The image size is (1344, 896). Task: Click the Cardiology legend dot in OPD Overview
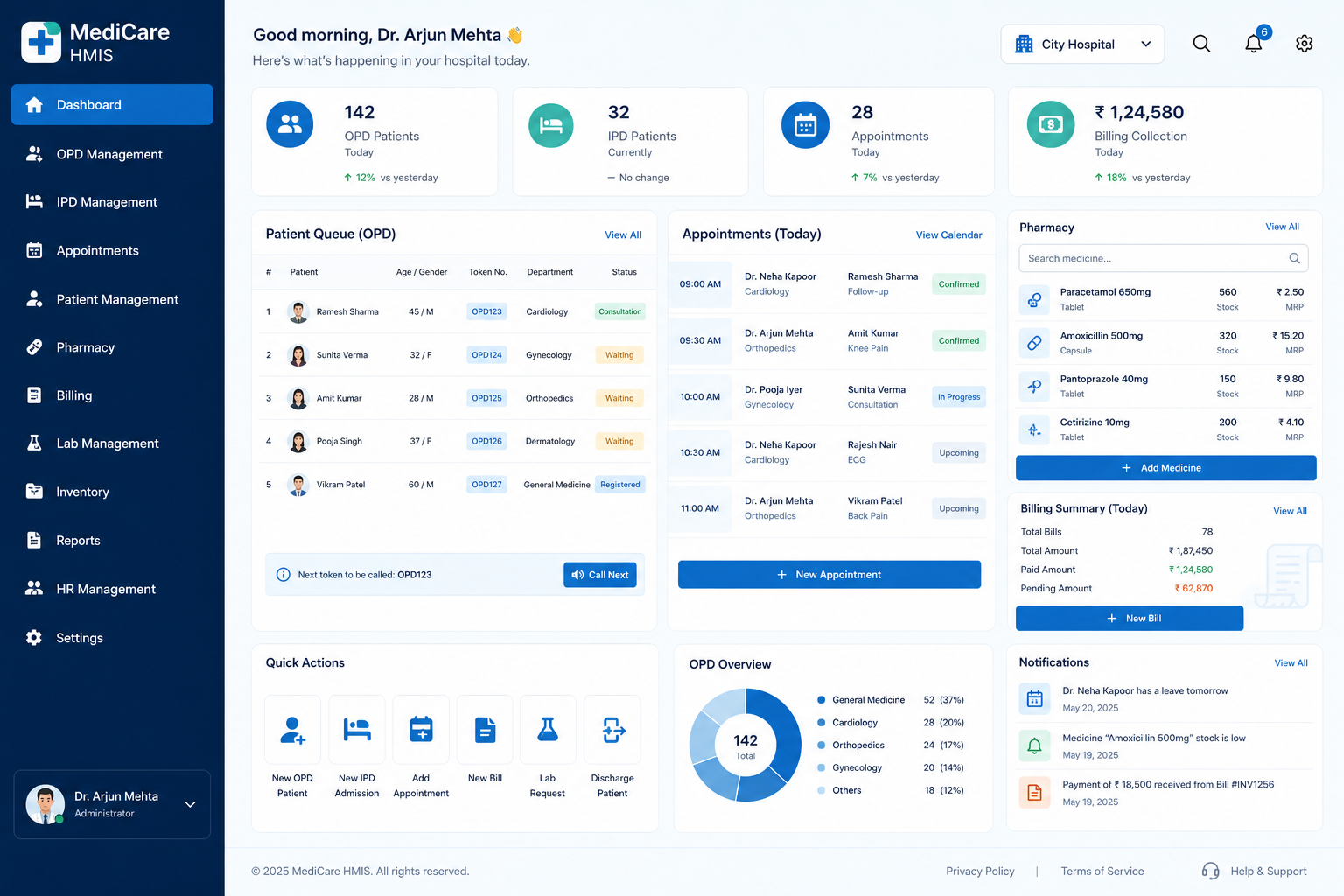pos(822,723)
